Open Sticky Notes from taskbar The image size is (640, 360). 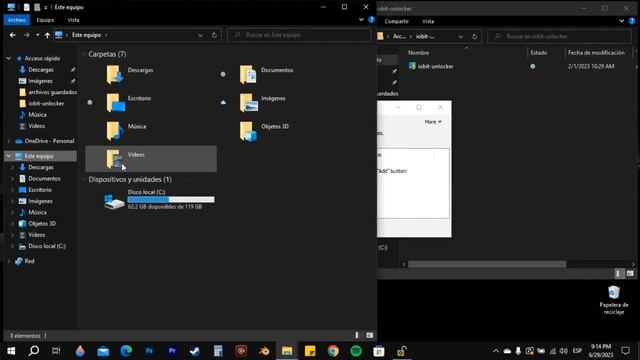310,351
